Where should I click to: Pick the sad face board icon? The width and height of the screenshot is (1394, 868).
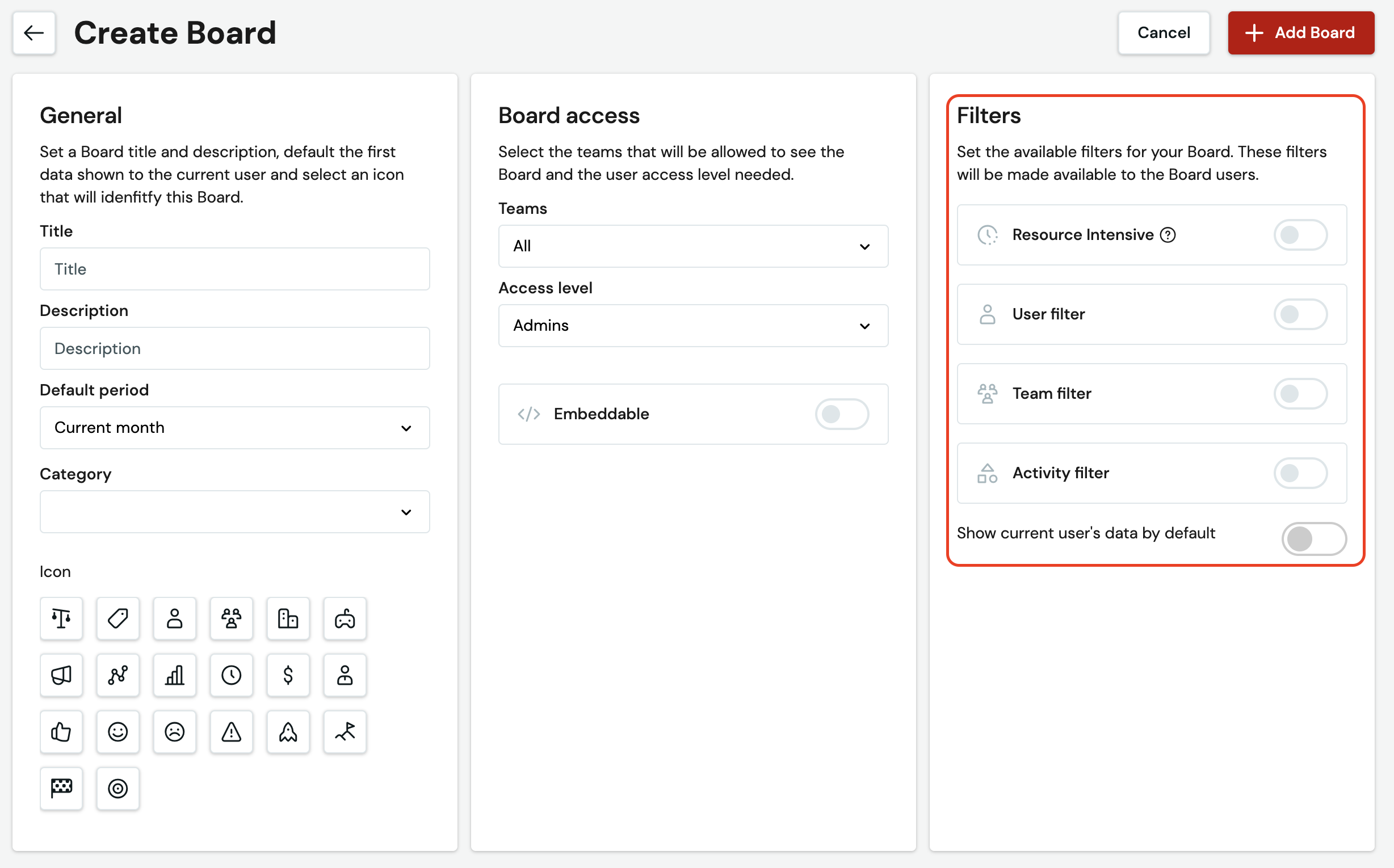tap(175, 732)
